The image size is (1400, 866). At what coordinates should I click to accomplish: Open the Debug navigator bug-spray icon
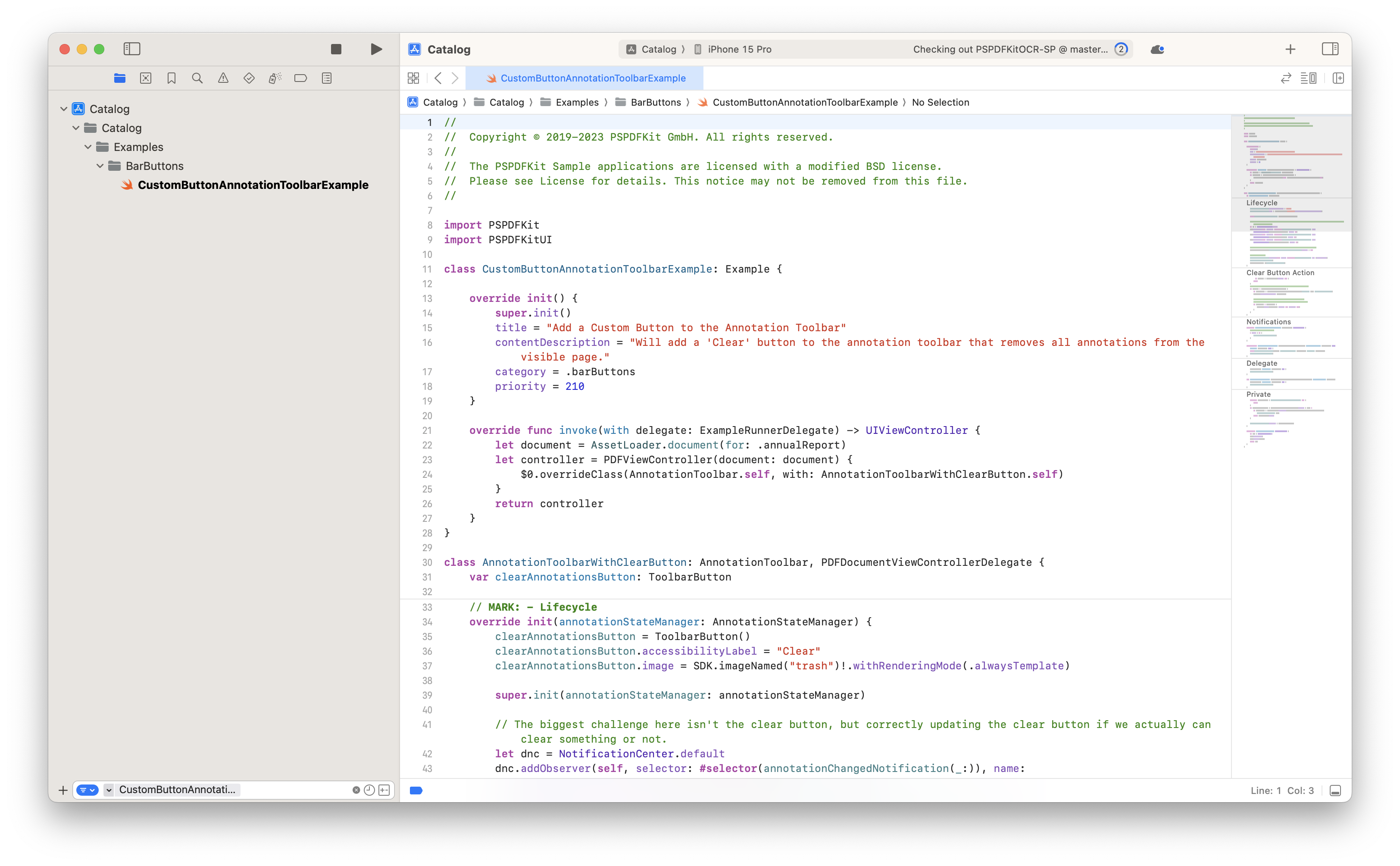275,78
